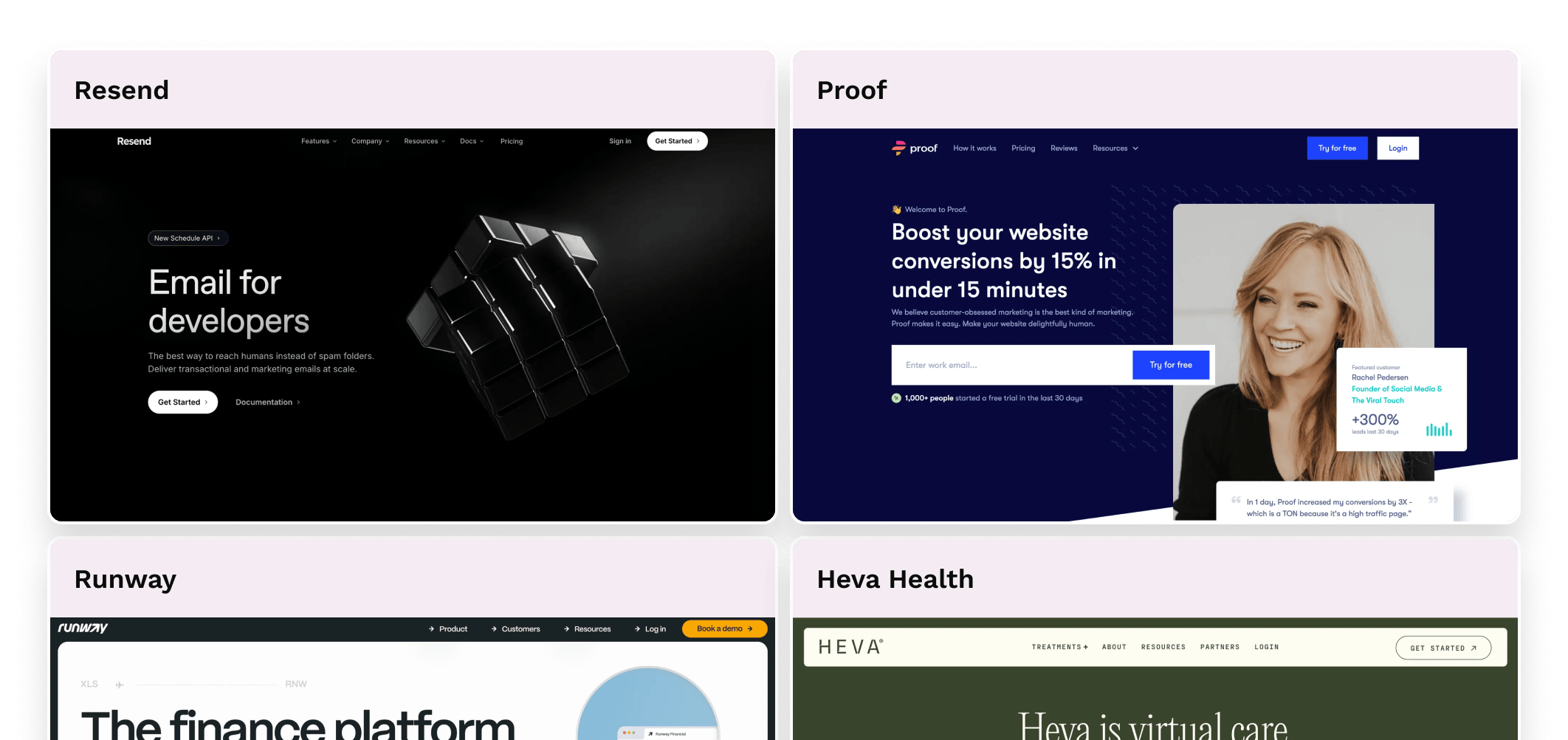
Task: Expand the Company dropdown menu
Action: [370, 141]
